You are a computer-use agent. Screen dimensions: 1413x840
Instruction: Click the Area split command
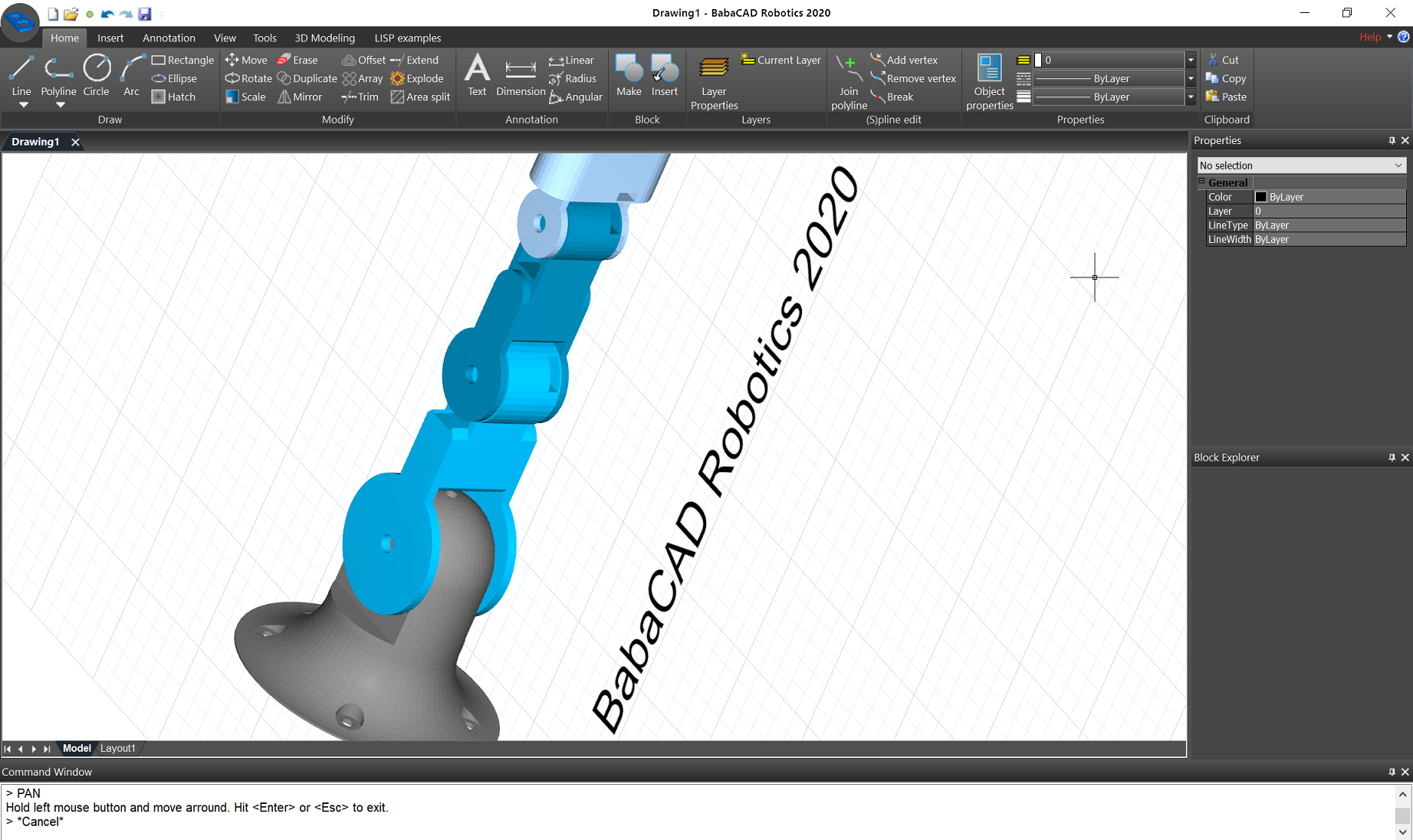(x=420, y=97)
